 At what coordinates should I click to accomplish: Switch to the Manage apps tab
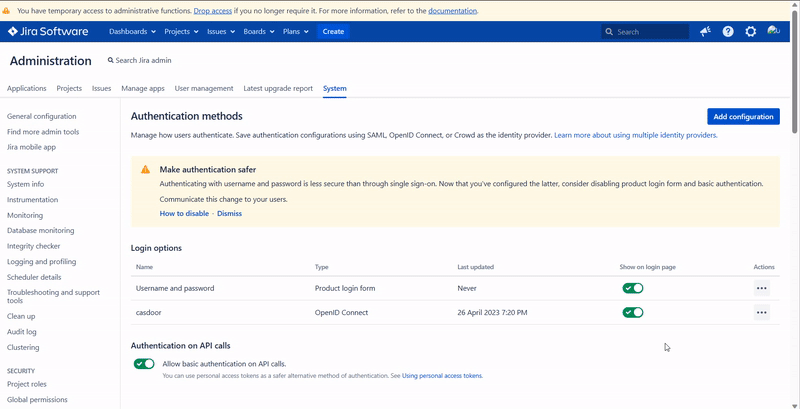[143, 88]
